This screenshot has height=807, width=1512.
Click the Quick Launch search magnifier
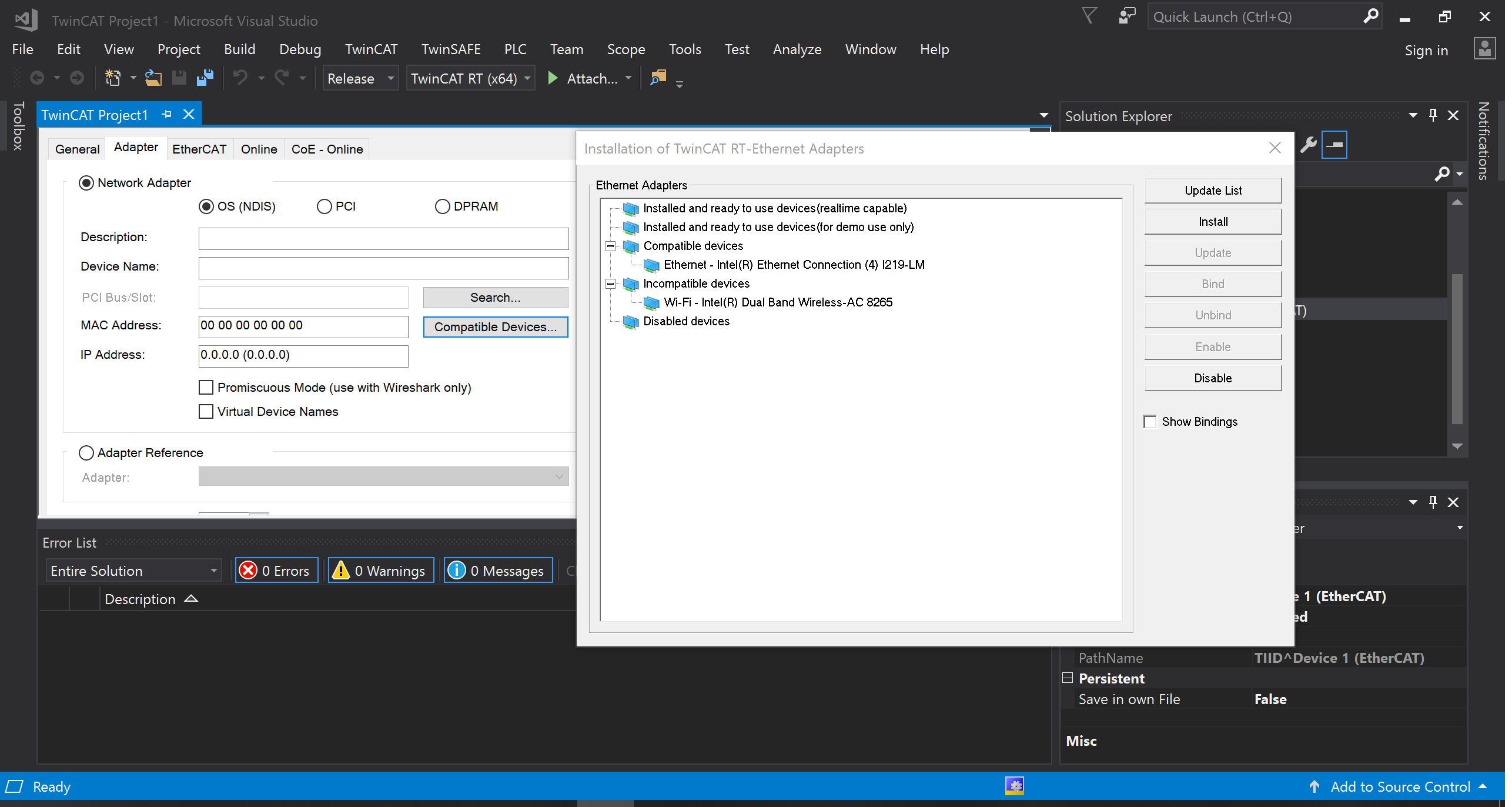click(x=1370, y=16)
